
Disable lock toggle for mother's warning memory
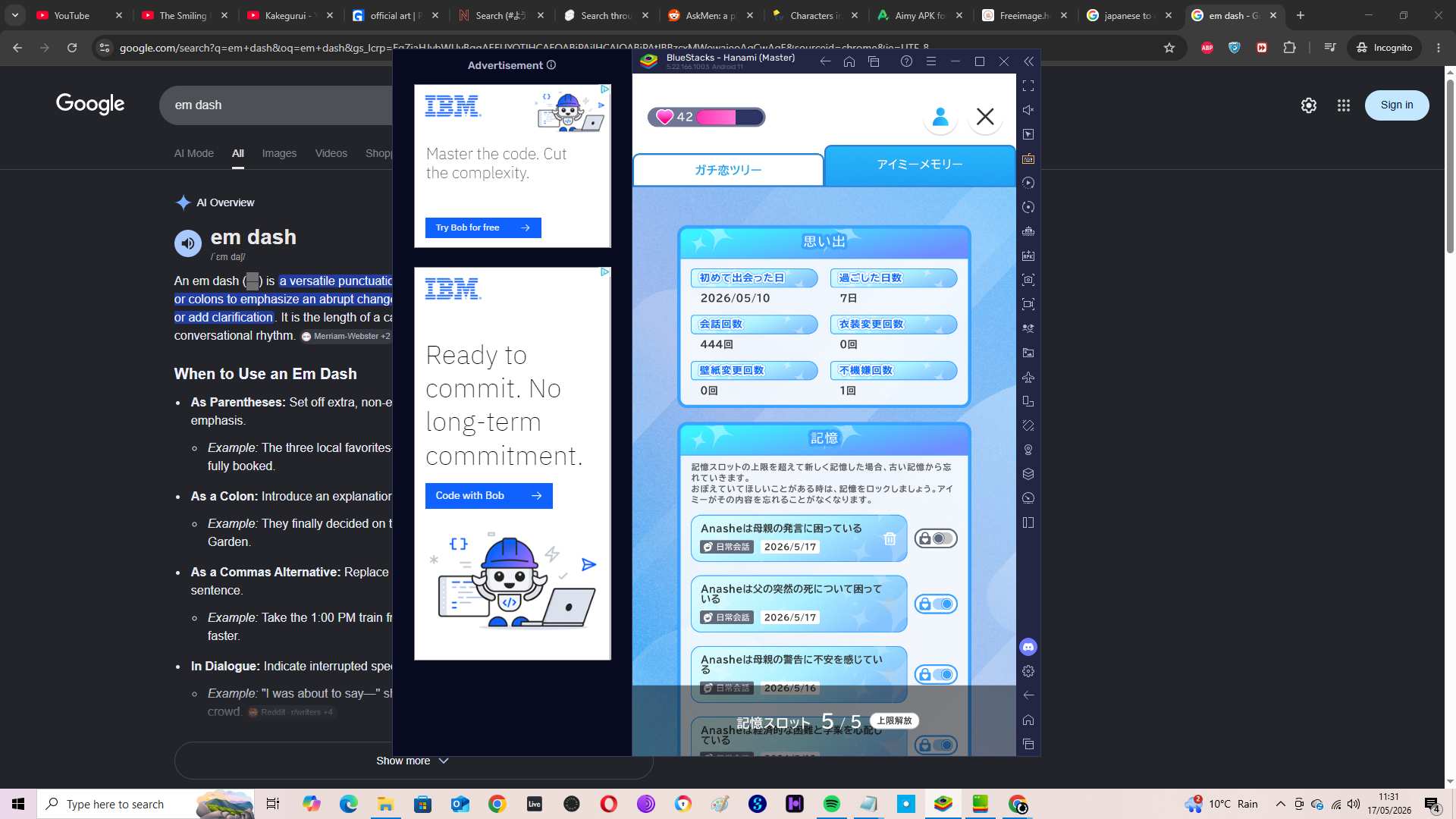(x=936, y=675)
